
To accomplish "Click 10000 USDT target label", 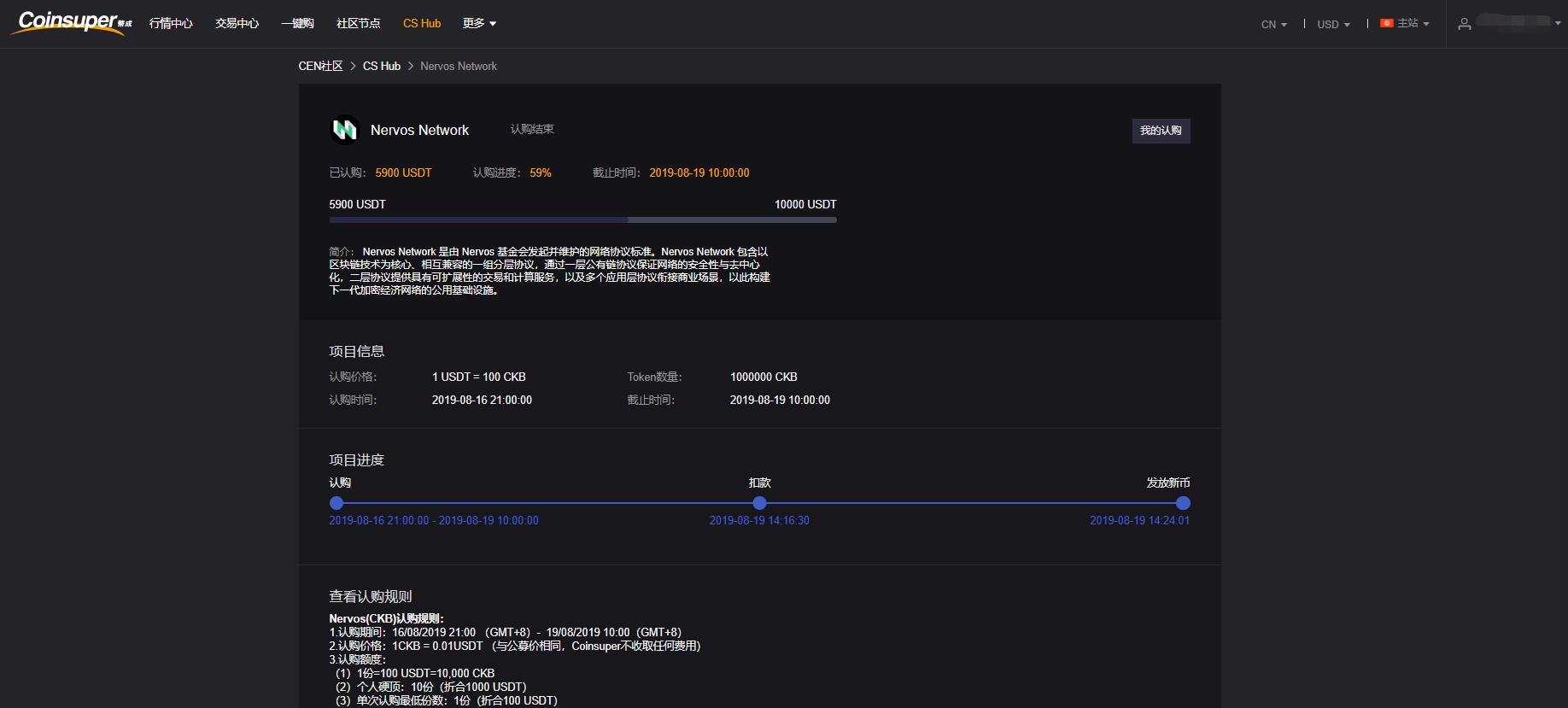I will point(805,204).
